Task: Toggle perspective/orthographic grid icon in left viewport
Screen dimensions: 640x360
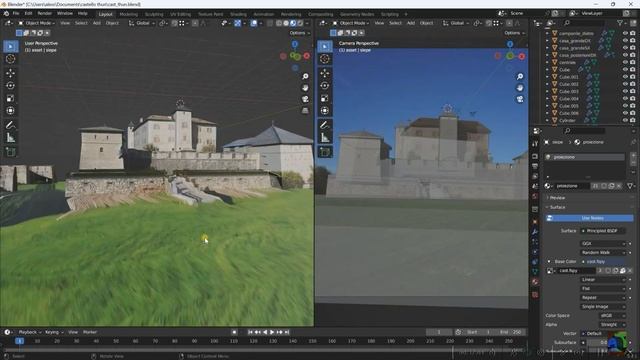Action: point(305,111)
